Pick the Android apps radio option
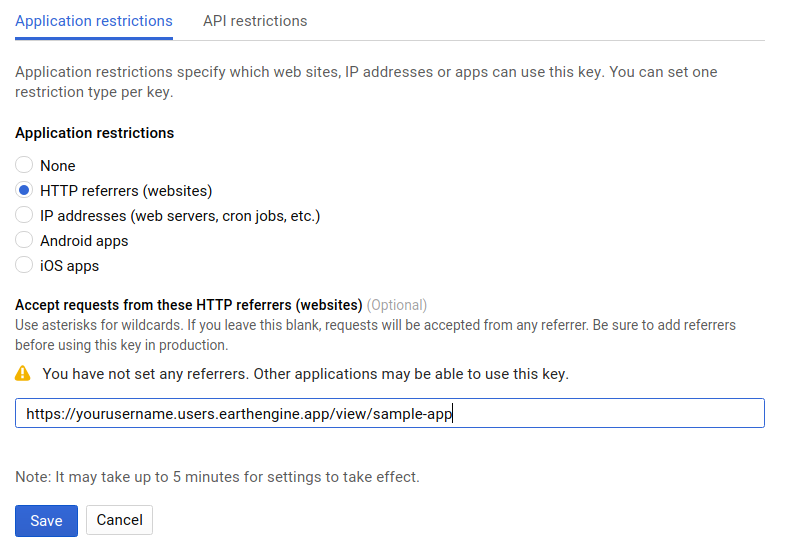The height and width of the screenshot is (552, 805). (x=24, y=241)
